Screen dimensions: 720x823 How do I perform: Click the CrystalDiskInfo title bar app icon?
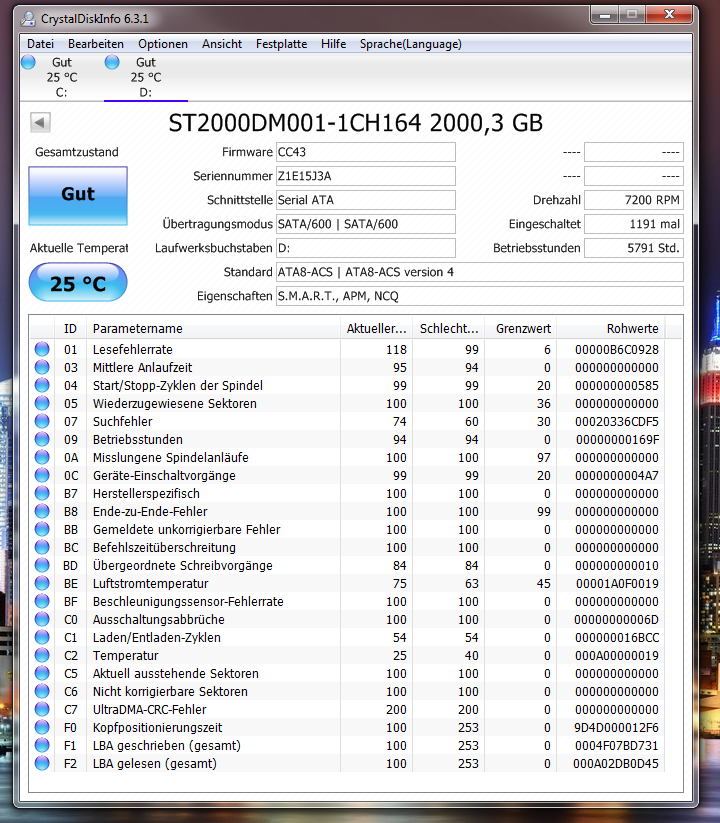tap(28, 19)
